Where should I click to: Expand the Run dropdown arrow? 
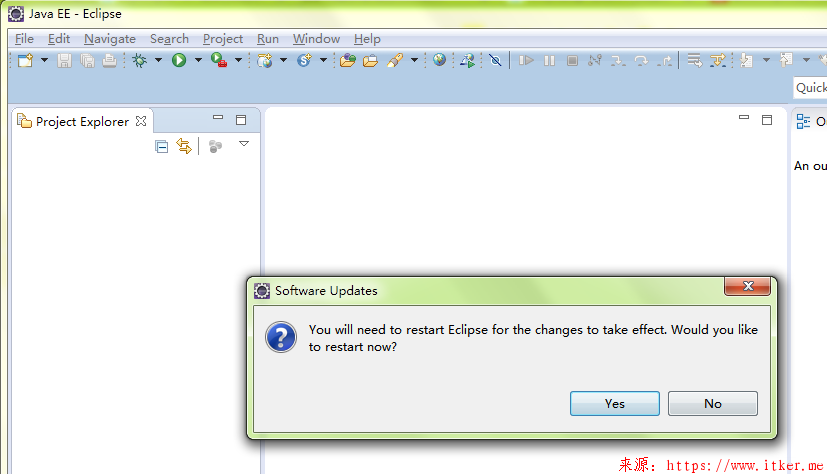click(x=198, y=60)
